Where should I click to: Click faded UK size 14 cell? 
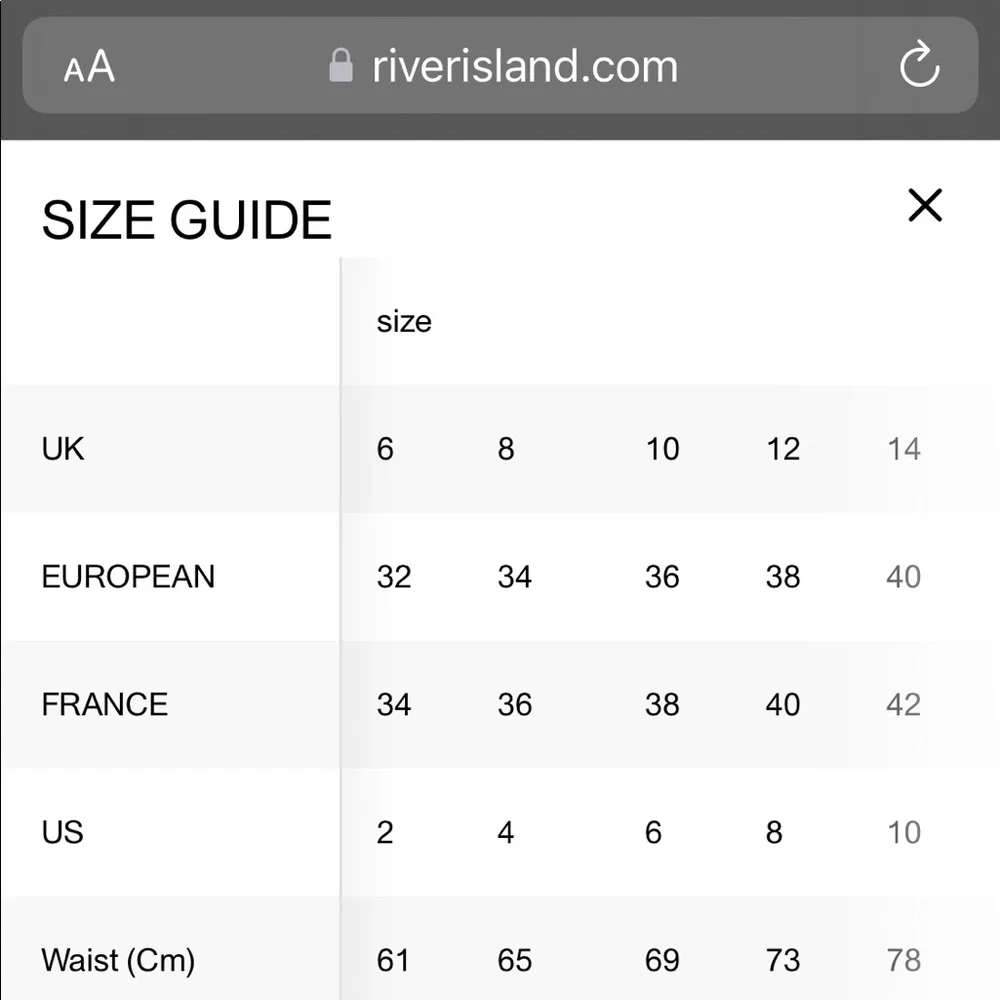pyautogui.click(x=904, y=449)
